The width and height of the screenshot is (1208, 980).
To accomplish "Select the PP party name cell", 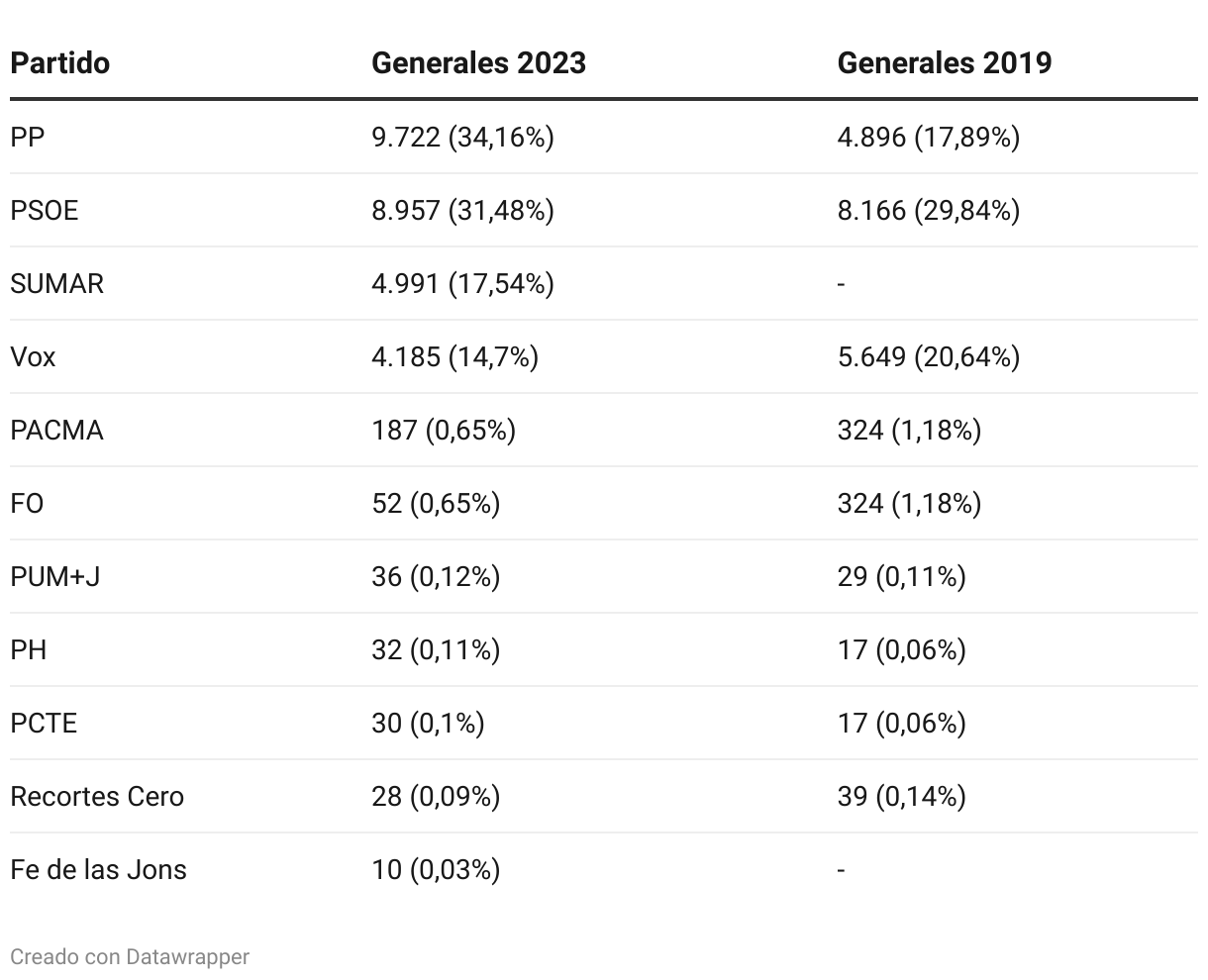I will [28, 137].
